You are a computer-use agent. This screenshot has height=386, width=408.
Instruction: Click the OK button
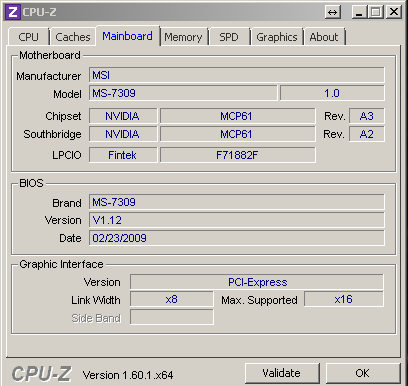click(363, 373)
